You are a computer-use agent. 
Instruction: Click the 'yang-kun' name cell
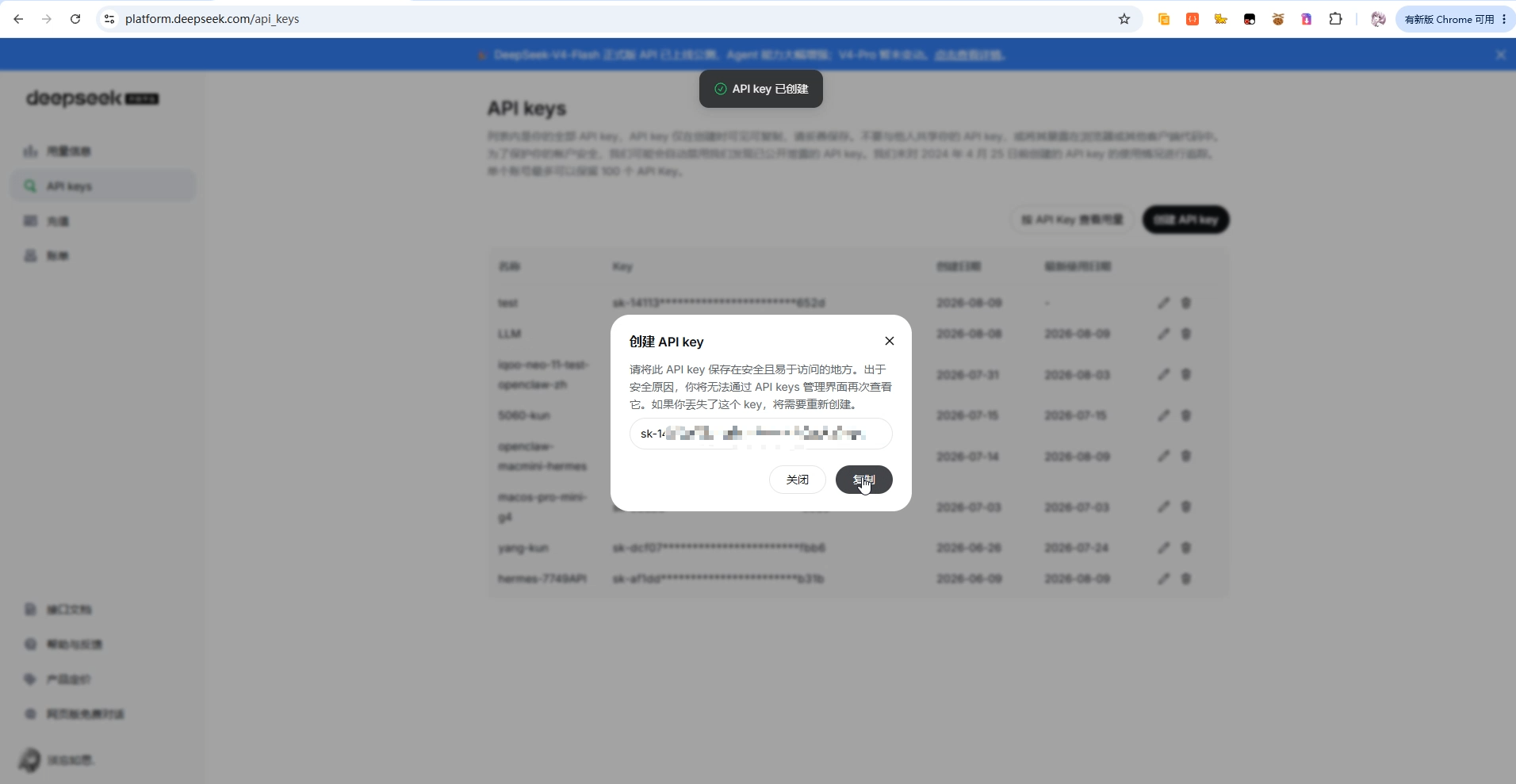click(523, 548)
